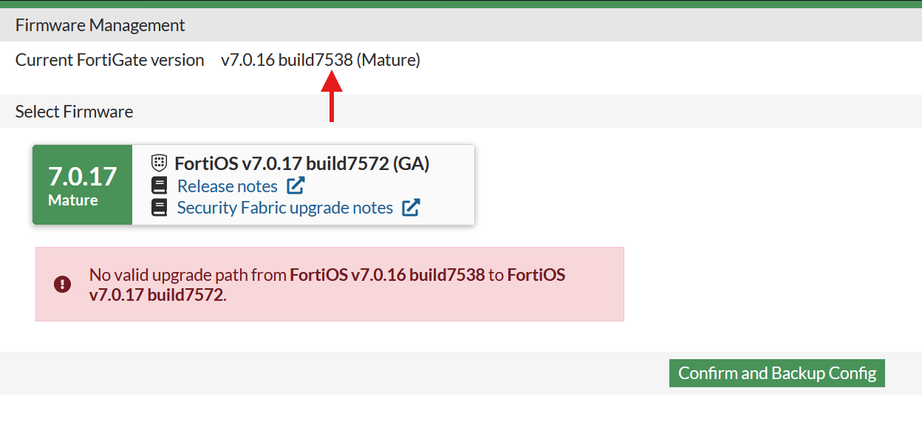922x442 pixels.
Task: Click the red arrow annotation
Action: point(332,96)
